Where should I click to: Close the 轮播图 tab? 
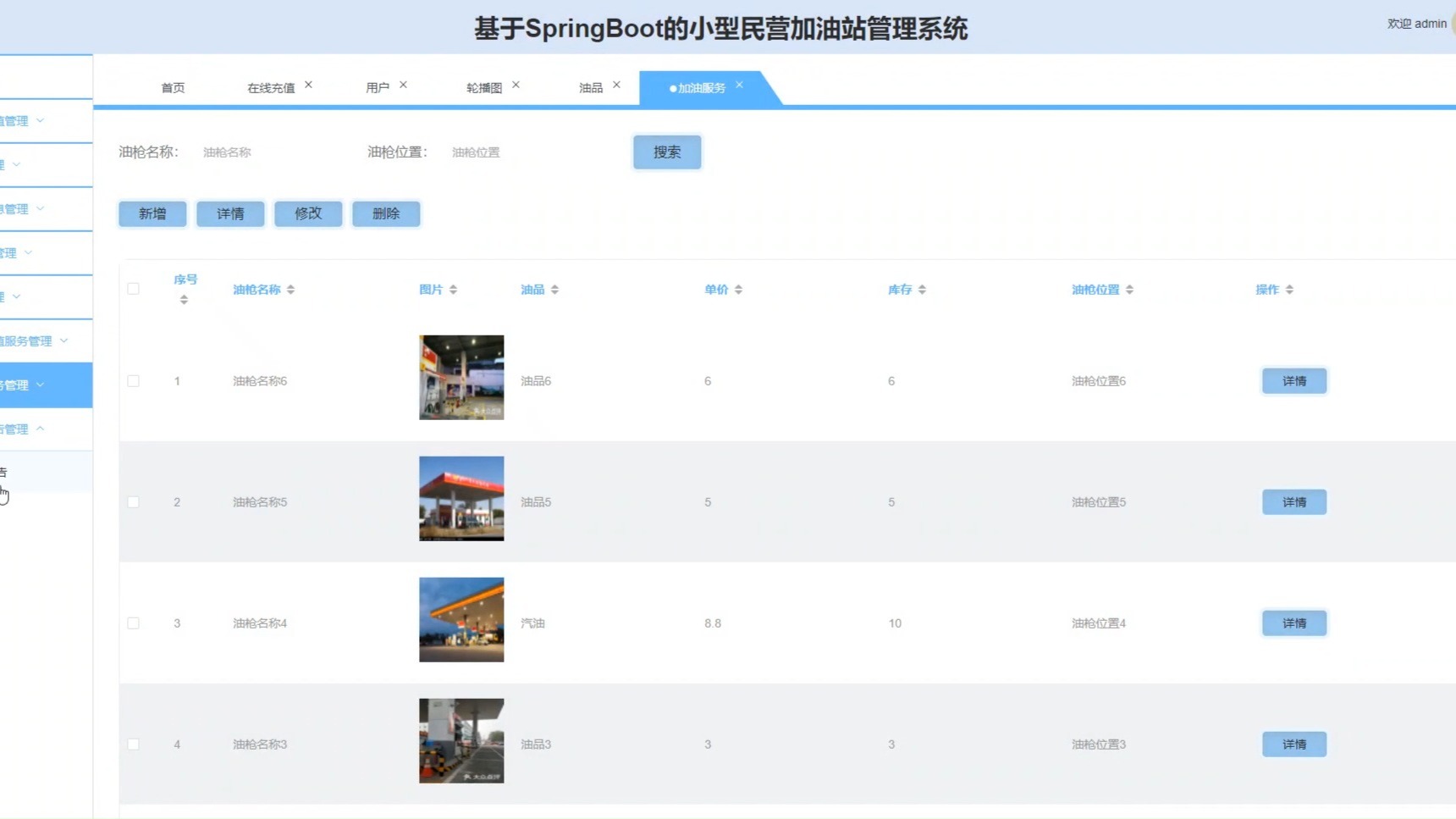pyautogui.click(x=516, y=85)
